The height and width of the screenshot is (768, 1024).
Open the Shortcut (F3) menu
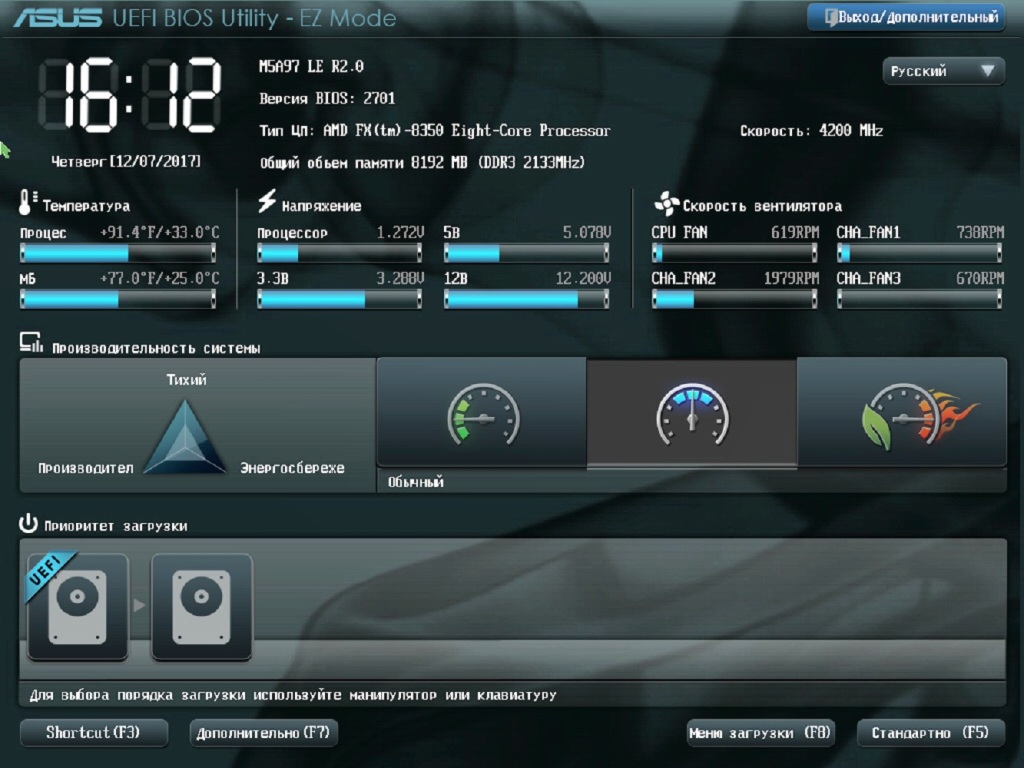tap(93, 733)
